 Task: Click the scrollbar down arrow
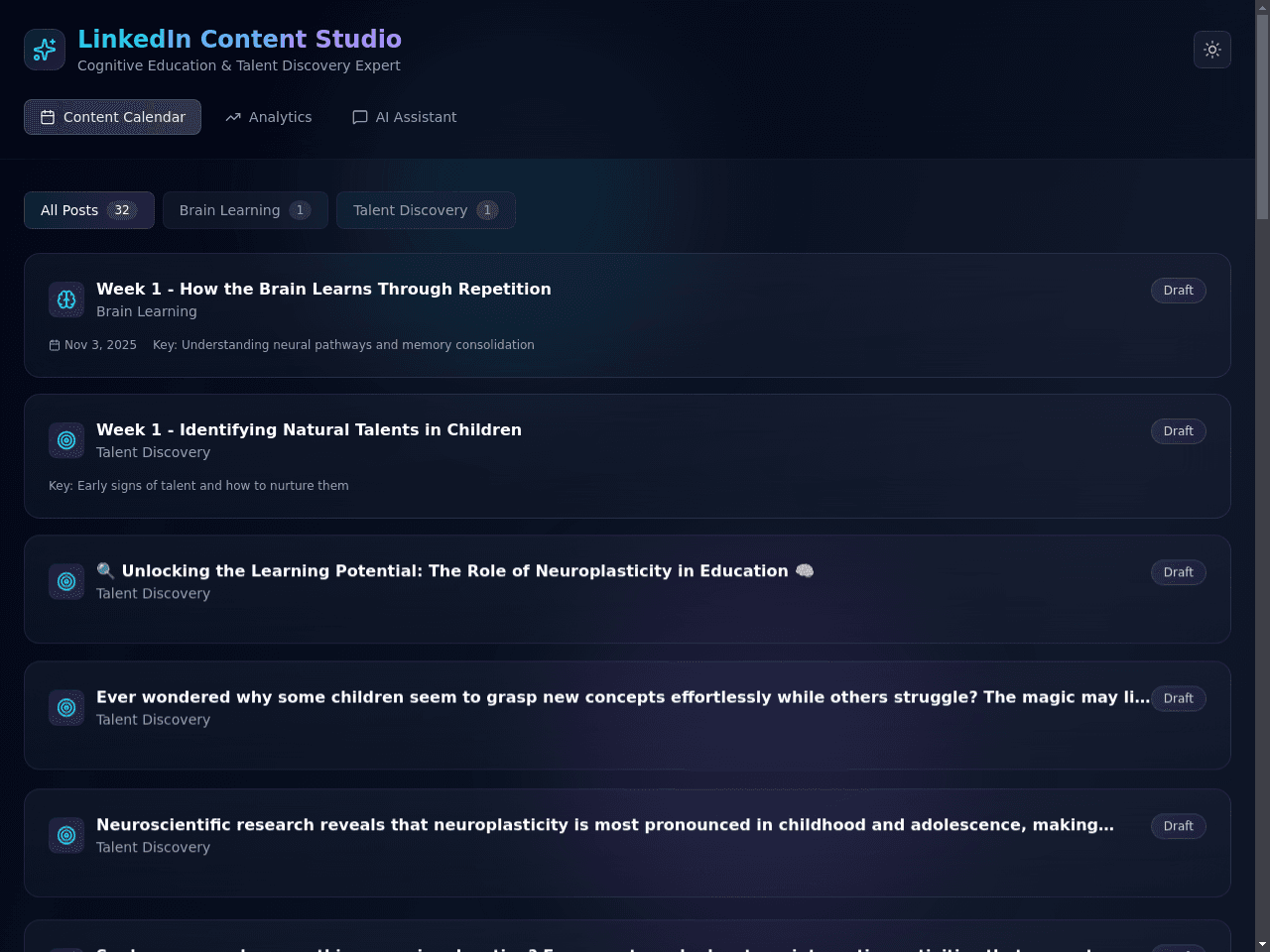(x=1262, y=944)
